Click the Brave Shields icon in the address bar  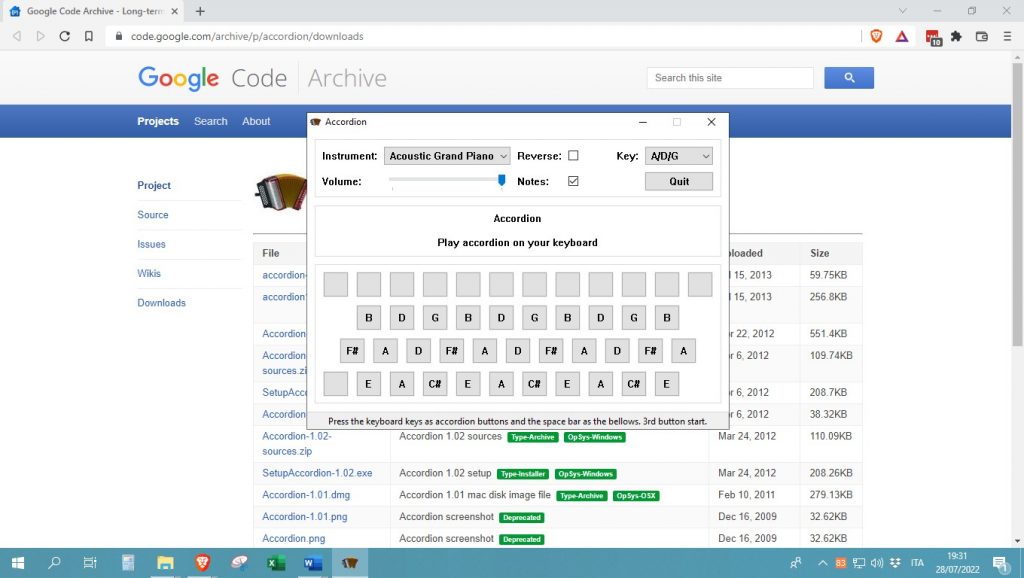[876, 35]
